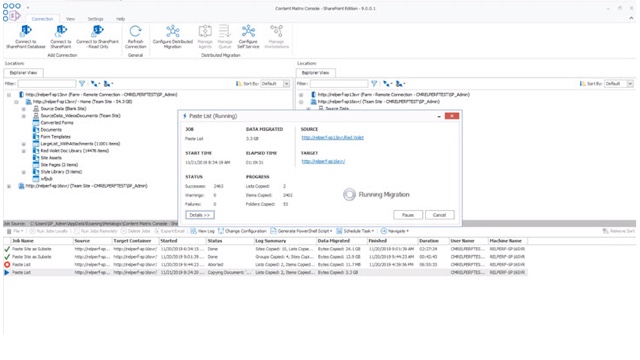Image resolution: width=640 pixels, height=360 pixels.
Task: Click filter funnel icon in left explorer
Action: click(x=82, y=84)
